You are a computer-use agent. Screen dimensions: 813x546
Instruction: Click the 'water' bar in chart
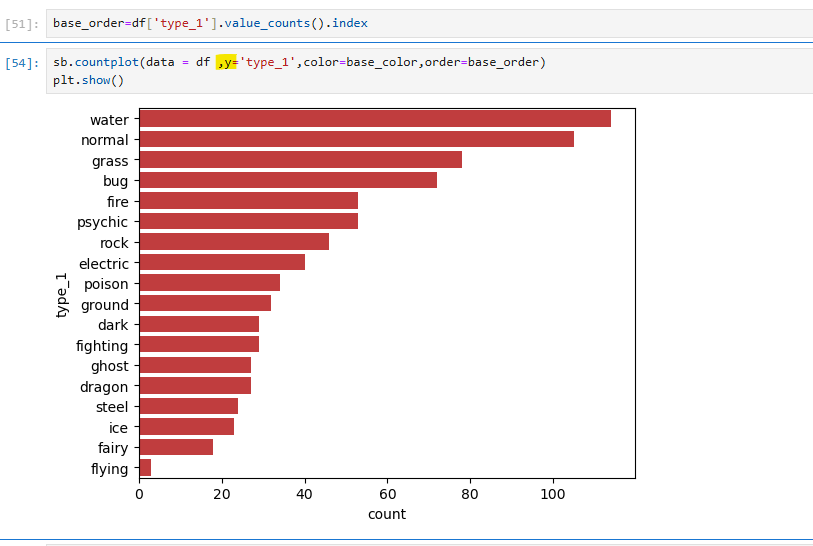375,119
